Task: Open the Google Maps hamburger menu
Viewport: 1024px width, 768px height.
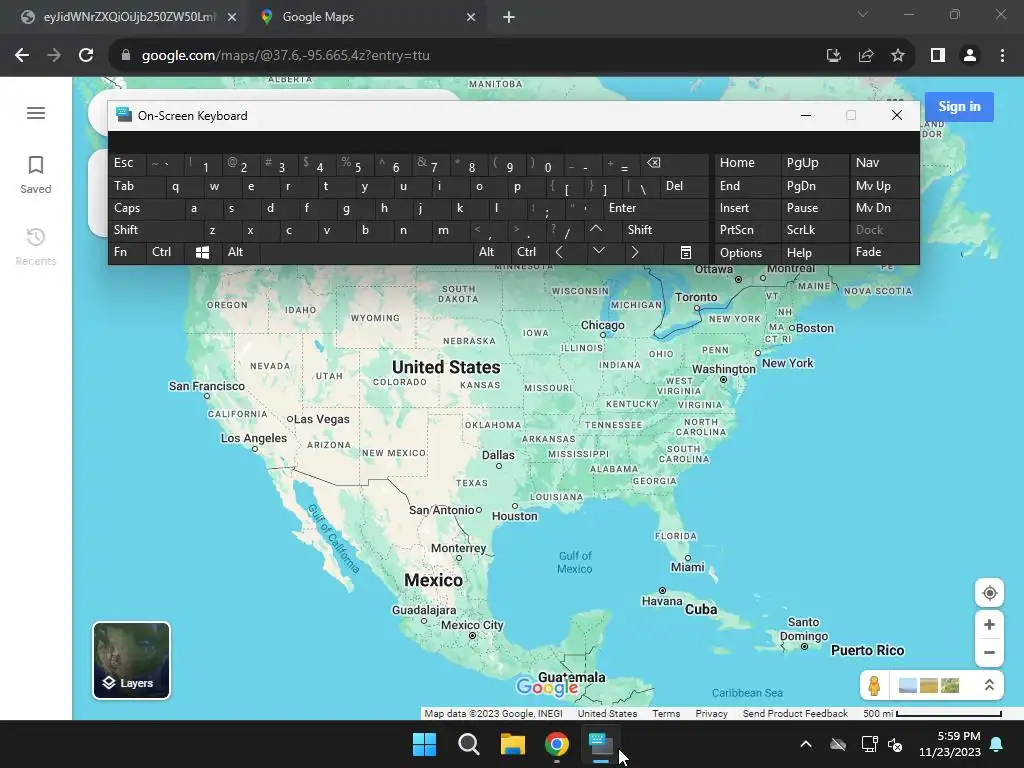Action: coord(36,113)
